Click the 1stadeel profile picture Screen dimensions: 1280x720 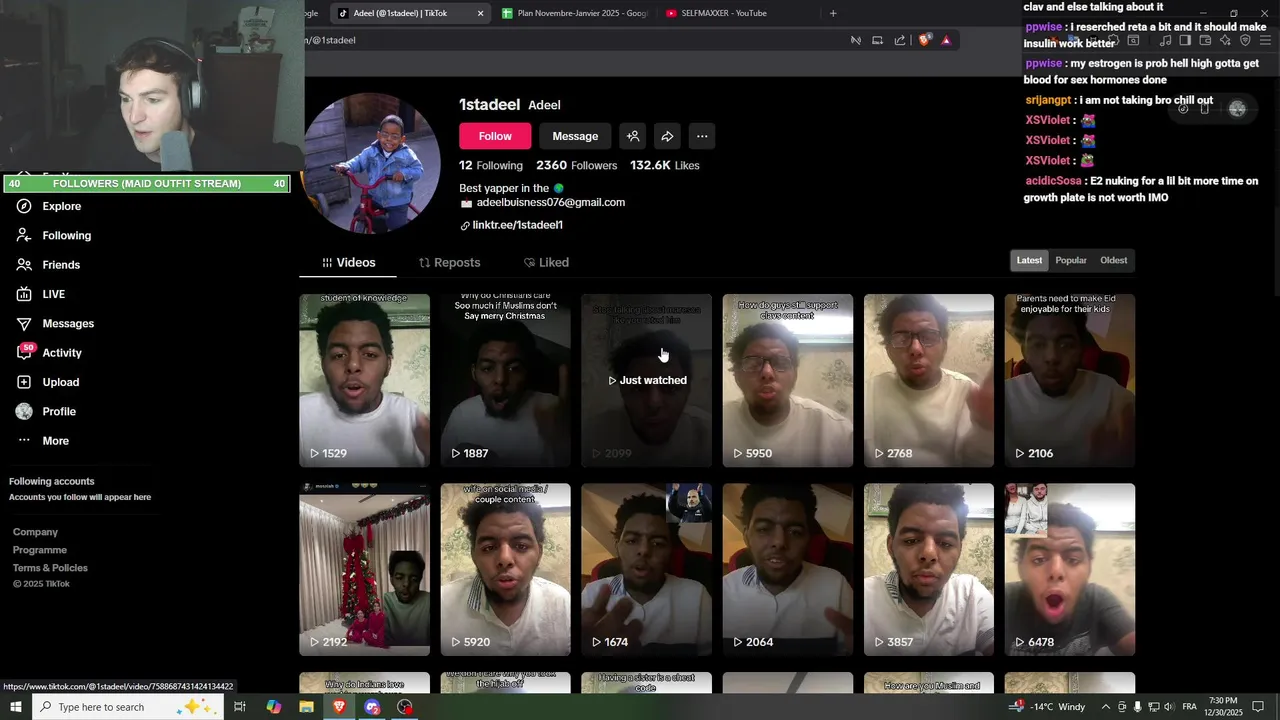pyautogui.click(x=372, y=163)
